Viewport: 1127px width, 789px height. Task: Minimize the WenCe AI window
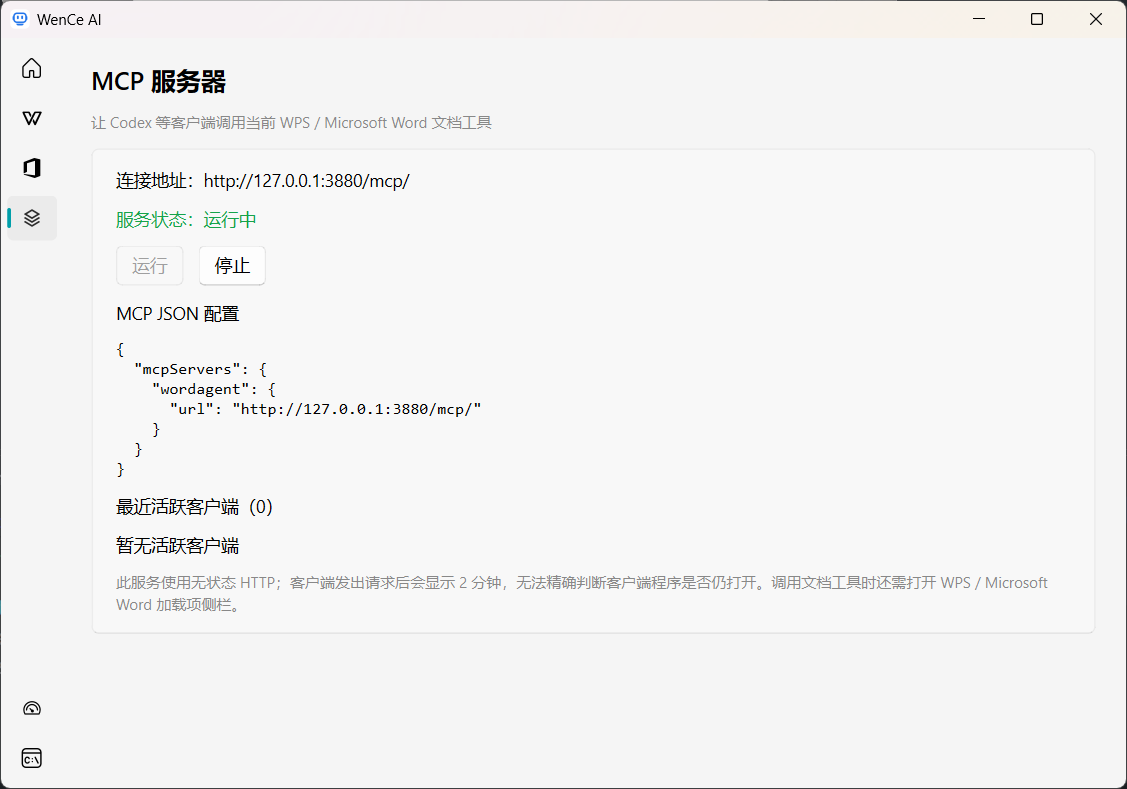click(979, 19)
